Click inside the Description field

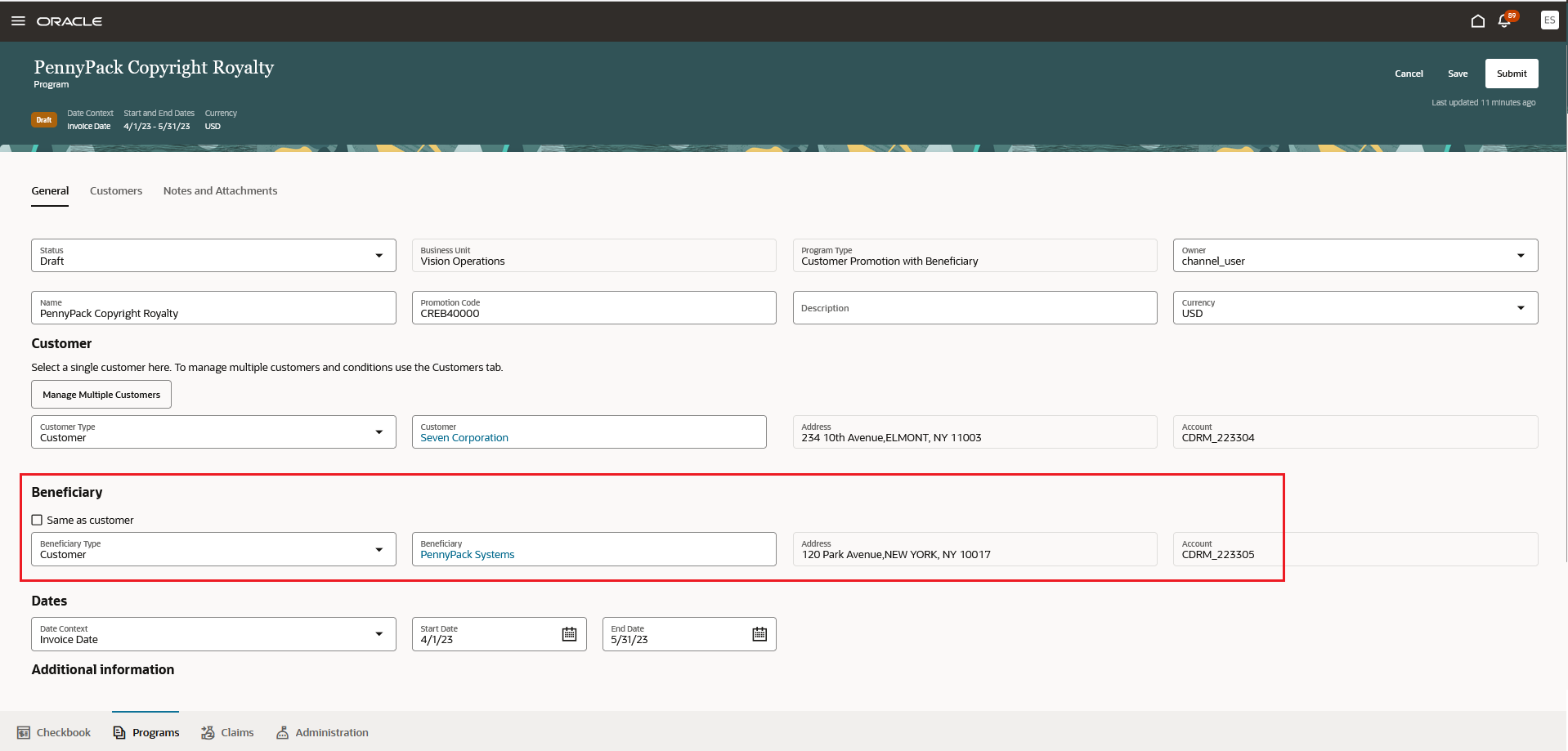[973, 308]
